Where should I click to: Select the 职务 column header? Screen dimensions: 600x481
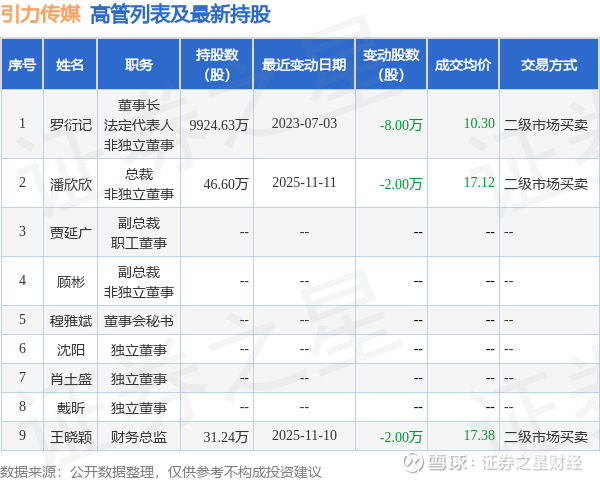point(139,65)
